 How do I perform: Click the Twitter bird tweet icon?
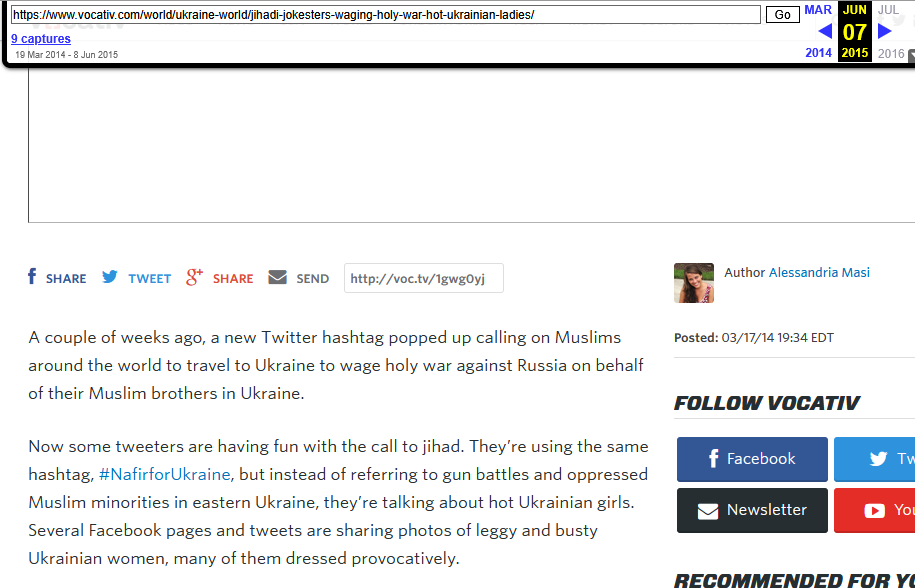pyautogui.click(x=110, y=277)
